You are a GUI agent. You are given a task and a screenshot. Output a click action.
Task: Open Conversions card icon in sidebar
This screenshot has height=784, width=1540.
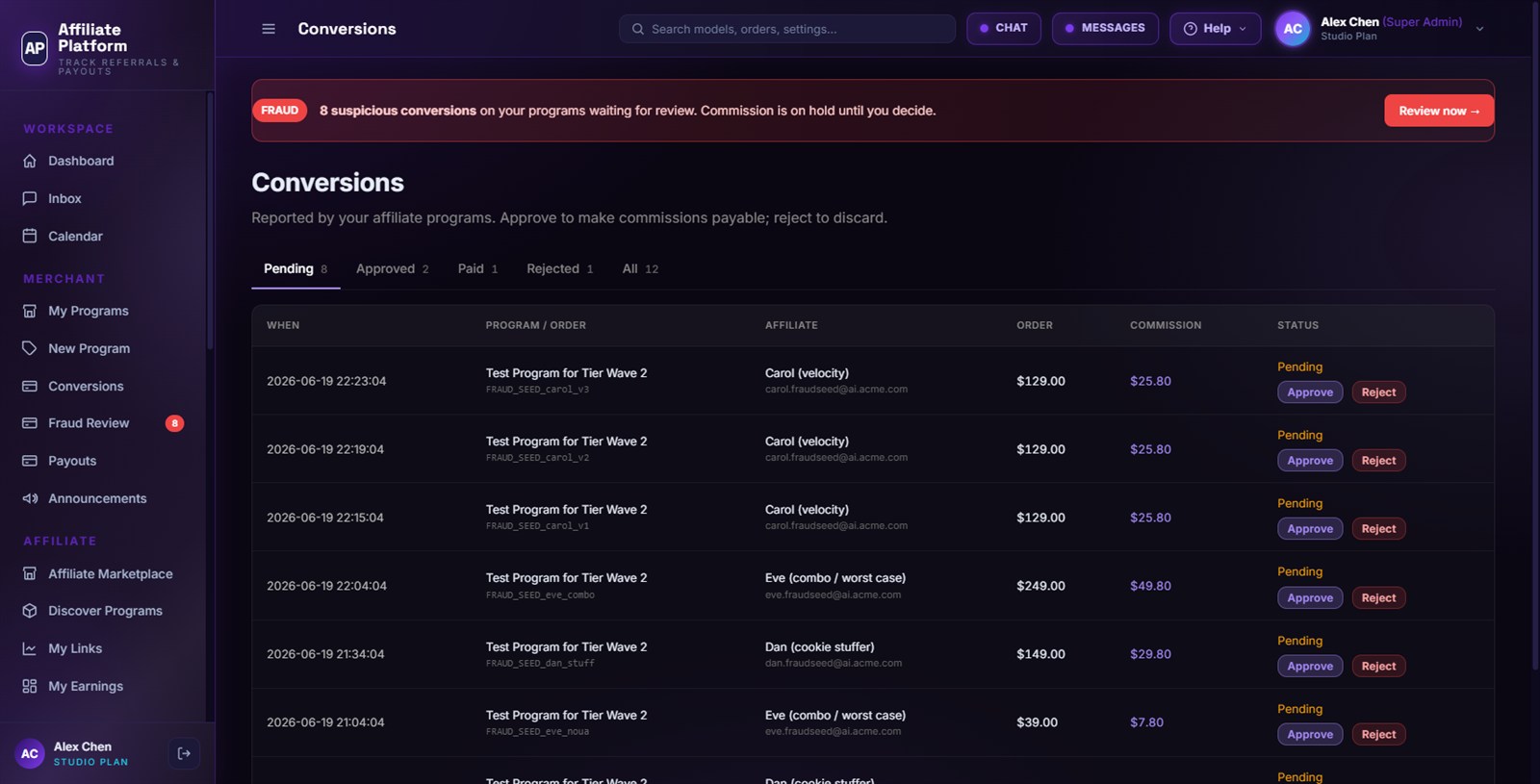(30, 386)
